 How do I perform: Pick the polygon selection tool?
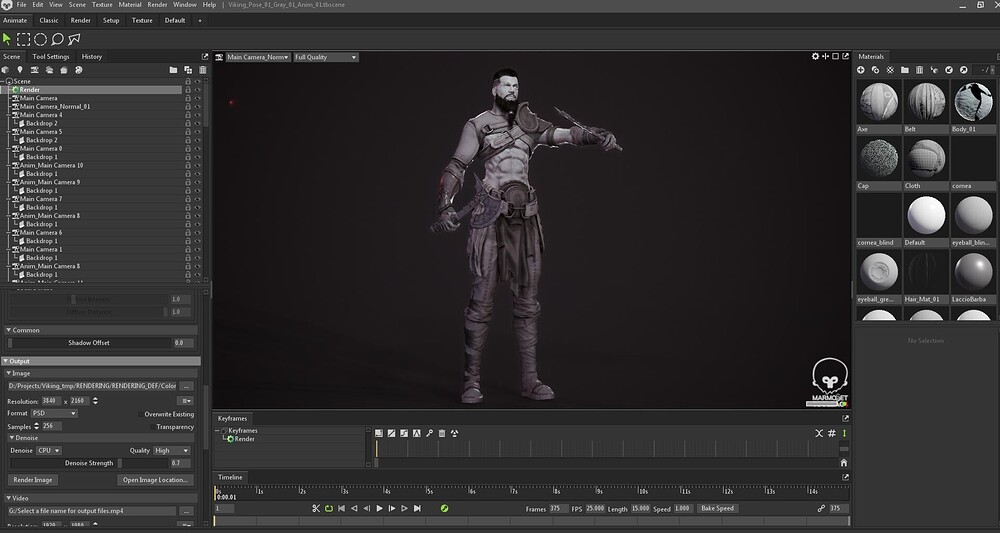75,40
